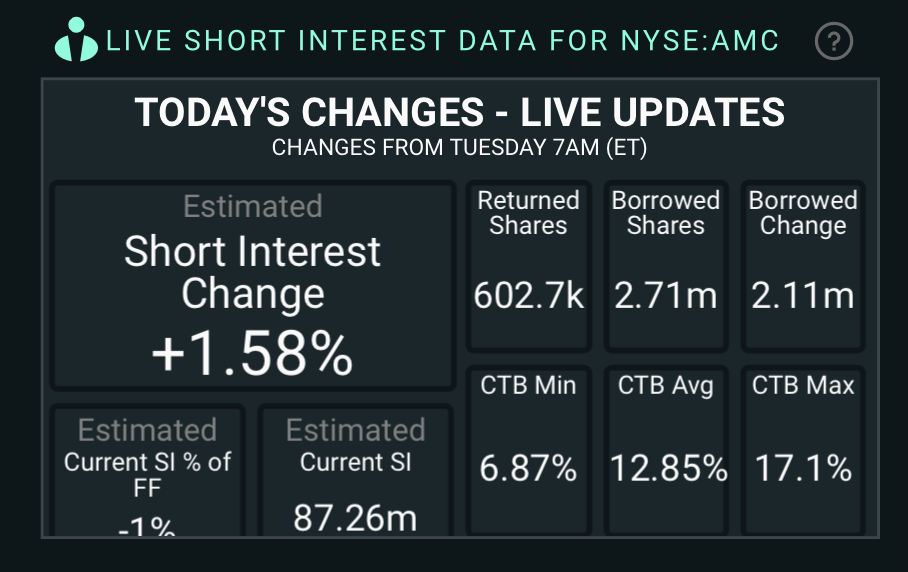Click the 'Returned Shares' label
Screen dimensions: 908x572
tap(528, 212)
